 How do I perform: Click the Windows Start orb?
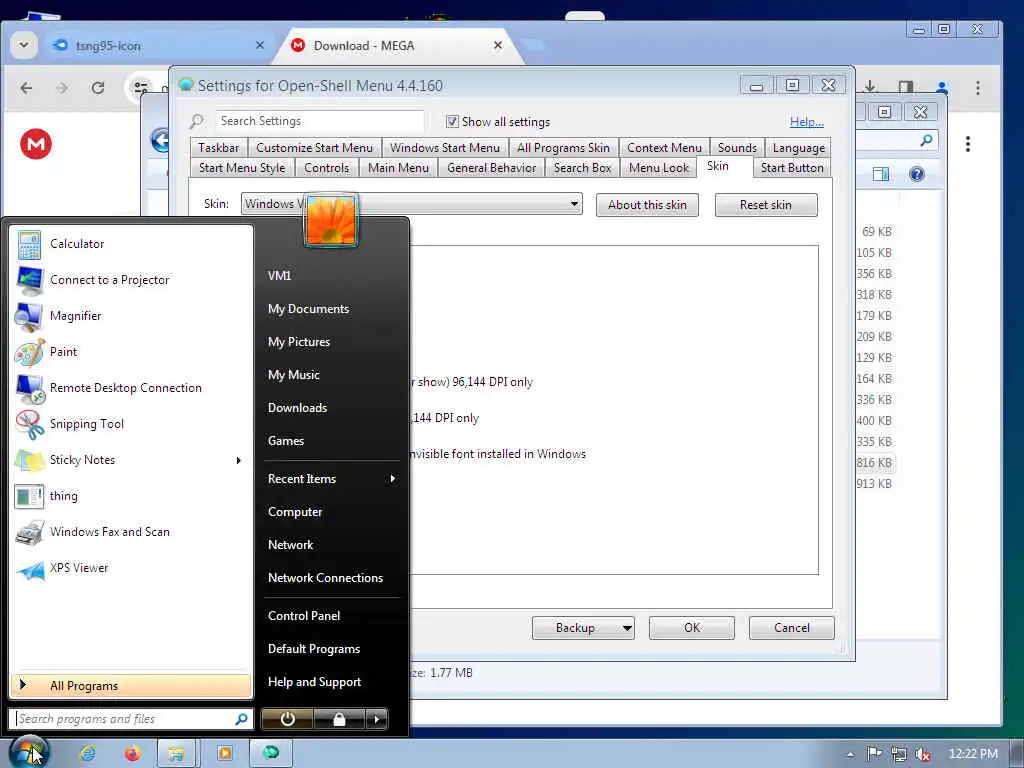click(29, 752)
